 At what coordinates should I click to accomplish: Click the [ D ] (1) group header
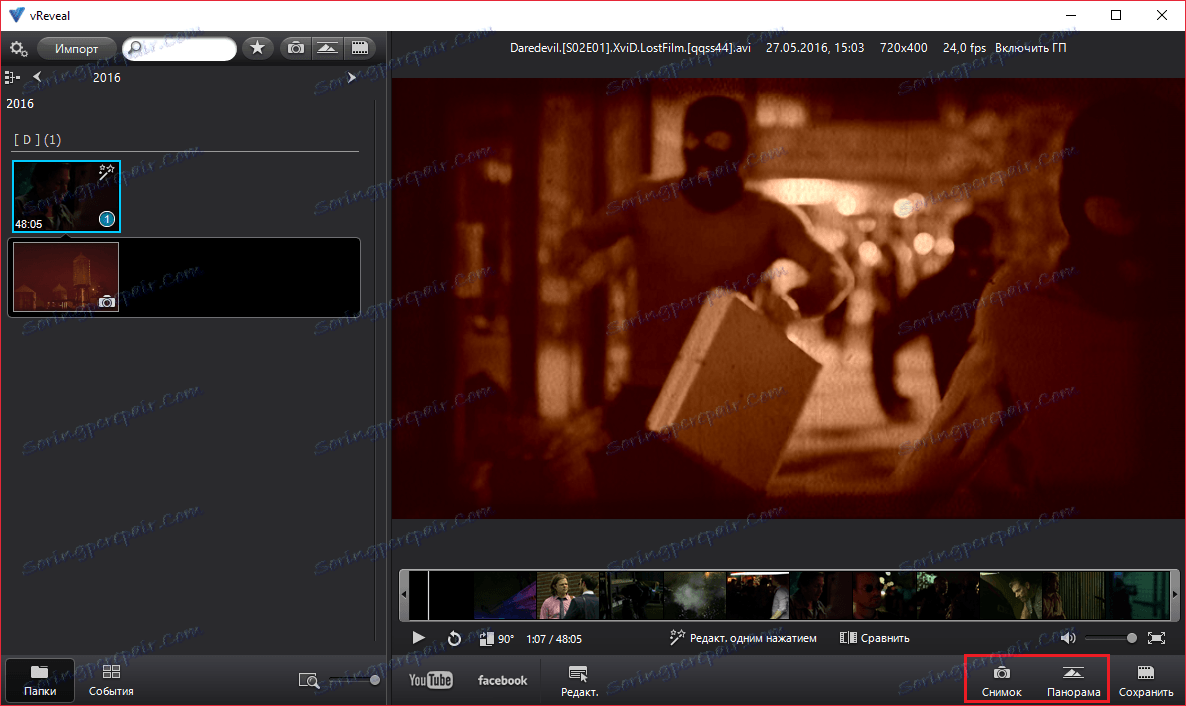(x=38, y=139)
